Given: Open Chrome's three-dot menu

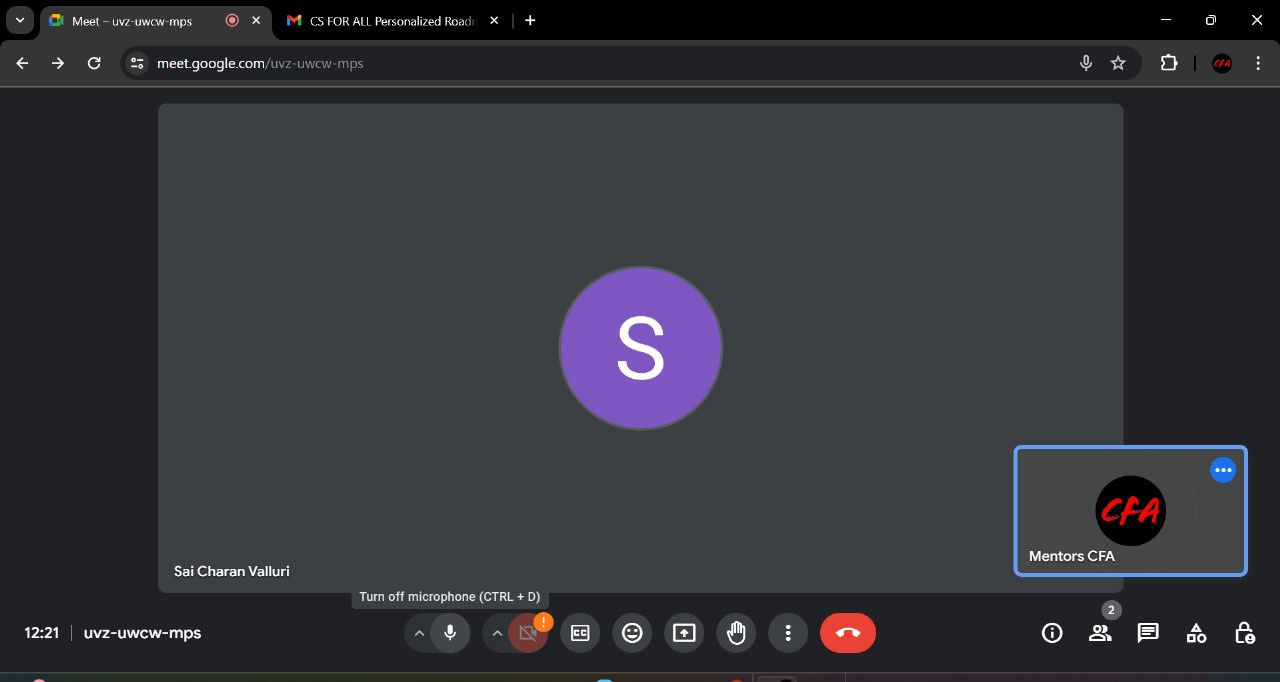Looking at the screenshot, I should click(1258, 63).
